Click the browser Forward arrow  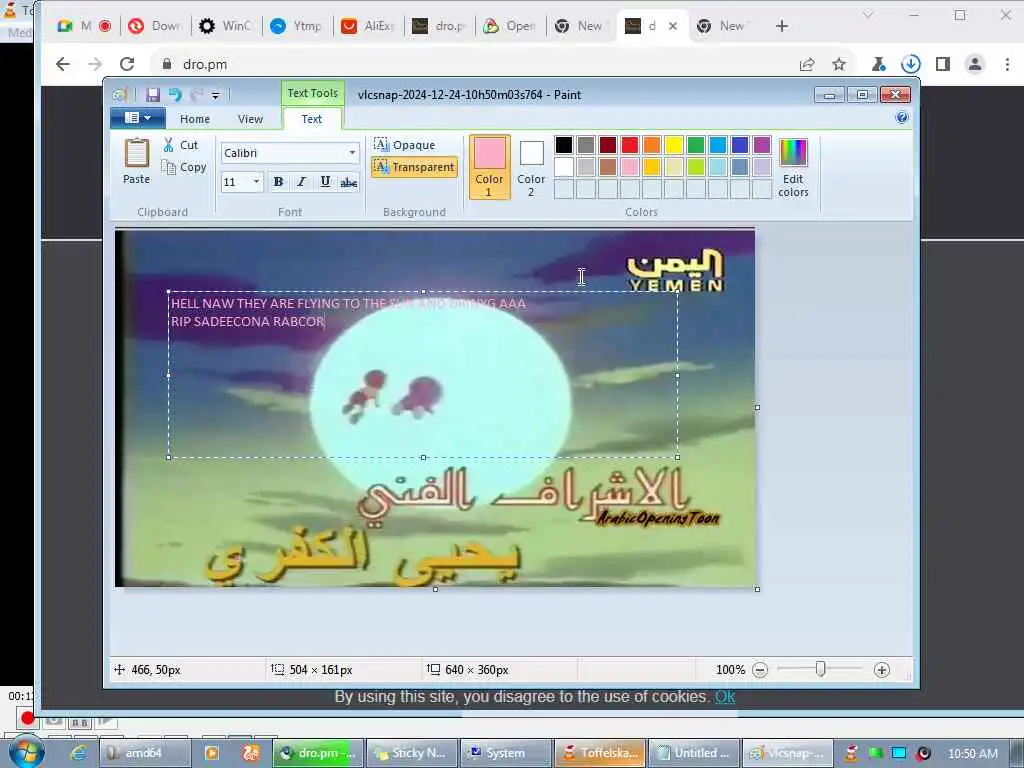point(95,64)
